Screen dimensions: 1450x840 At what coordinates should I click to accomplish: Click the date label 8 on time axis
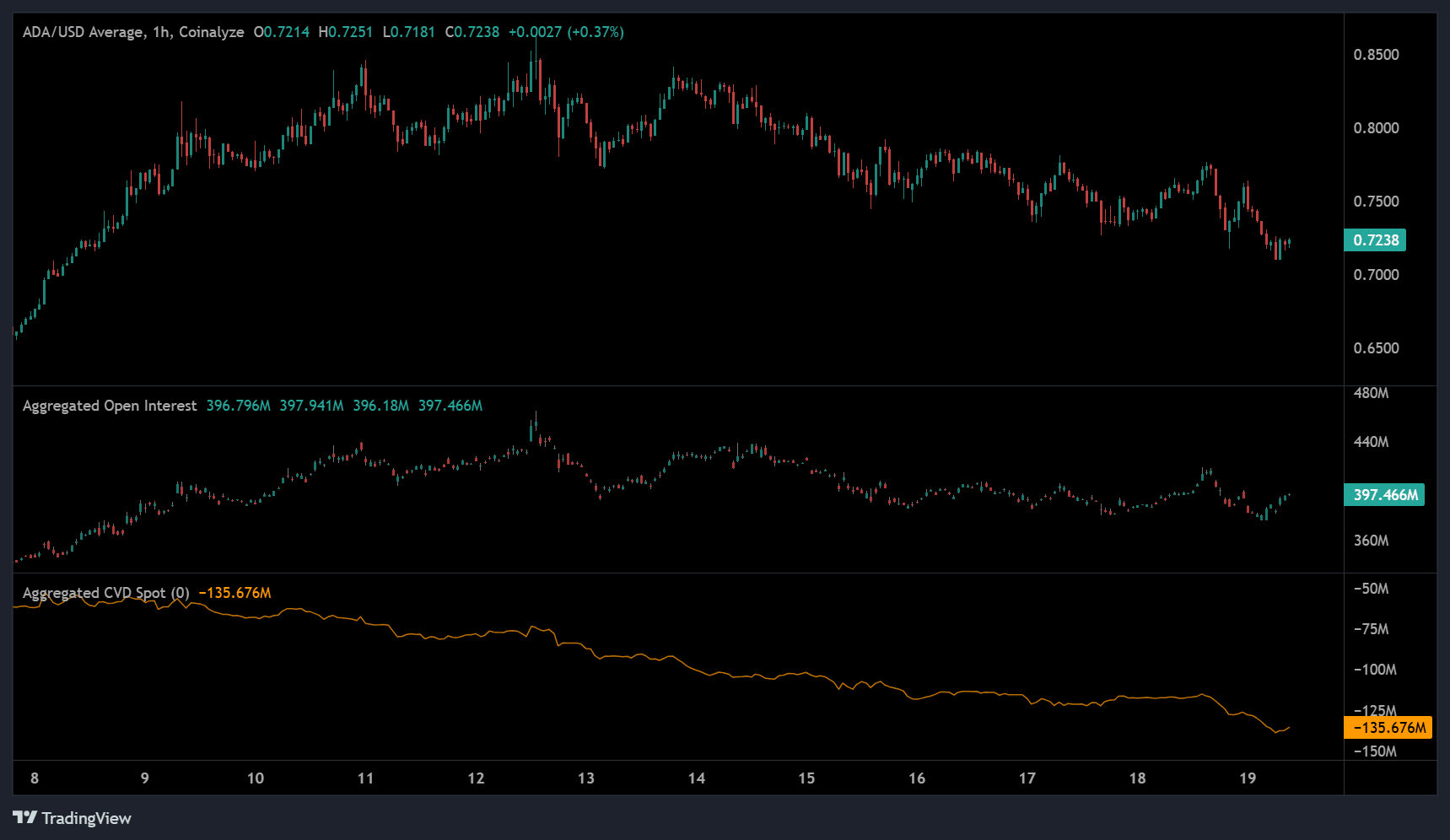pos(35,778)
